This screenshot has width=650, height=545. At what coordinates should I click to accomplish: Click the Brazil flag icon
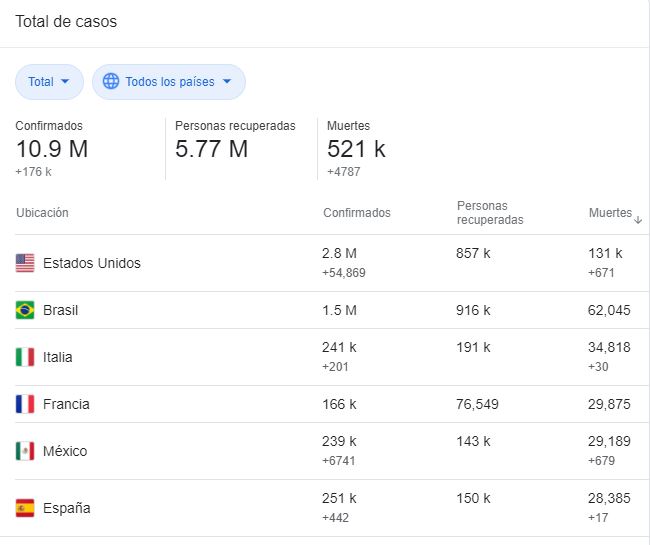coord(25,310)
